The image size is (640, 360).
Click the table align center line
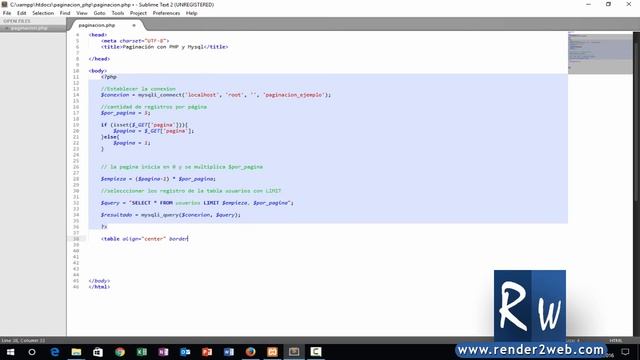(x=144, y=239)
